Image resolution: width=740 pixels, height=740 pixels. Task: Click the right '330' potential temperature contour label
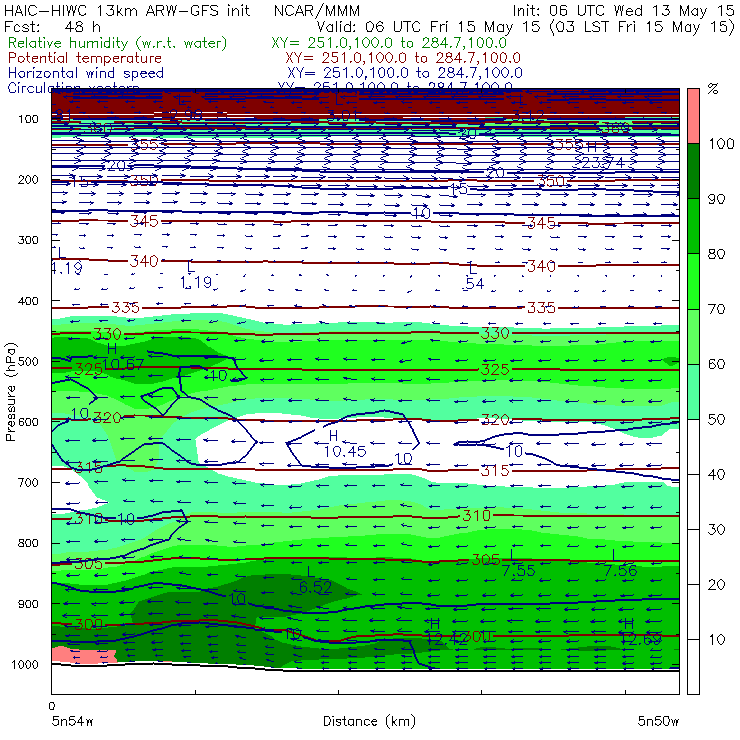click(495, 334)
